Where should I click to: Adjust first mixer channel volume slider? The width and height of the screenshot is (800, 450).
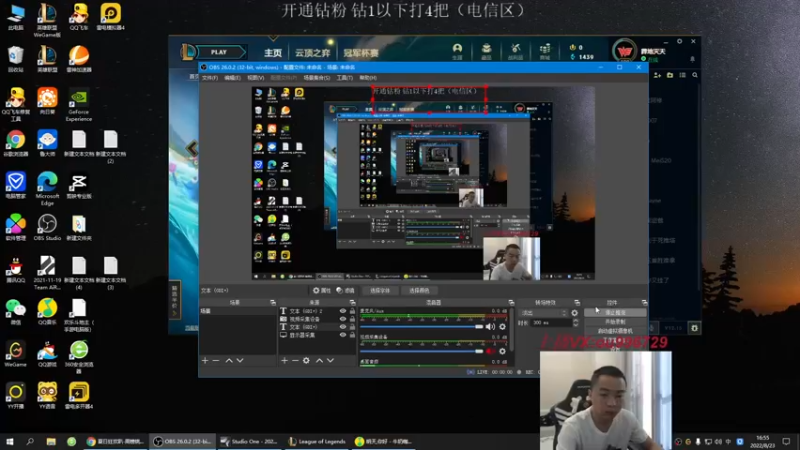pyautogui.click(x=421, y=327)
